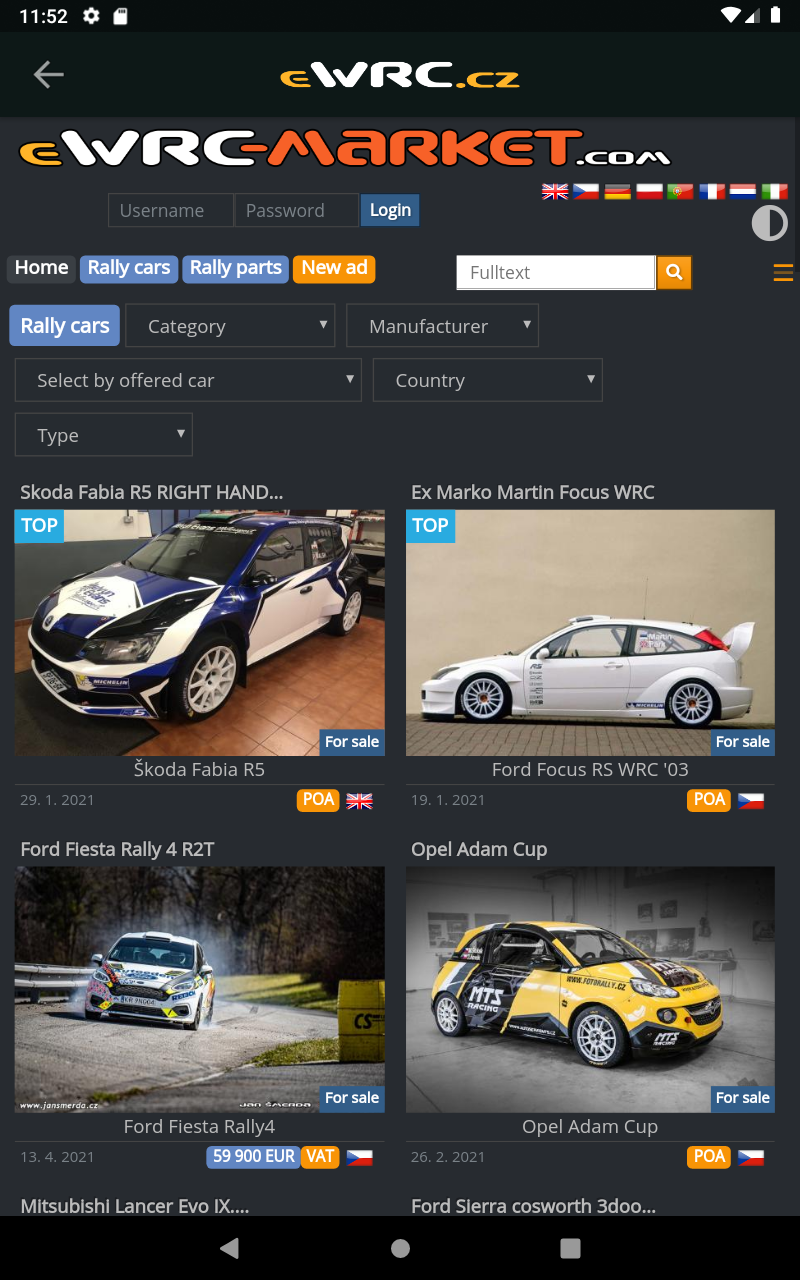Image resolution: width=800 pixels, height=1280 pixels.
Task: Click POA badge on Skoda Fabia listing
Action: 319,800
